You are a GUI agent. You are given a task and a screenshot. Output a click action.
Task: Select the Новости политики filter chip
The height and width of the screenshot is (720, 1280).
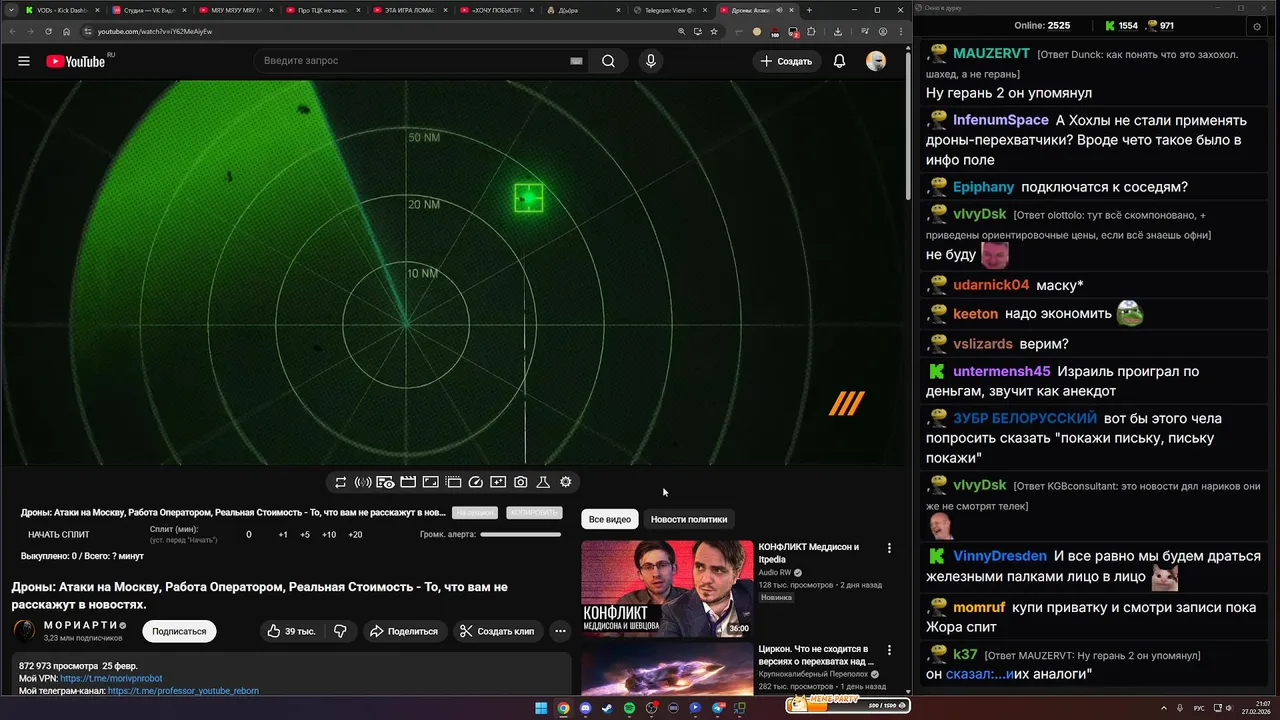(x=689, y=519)
